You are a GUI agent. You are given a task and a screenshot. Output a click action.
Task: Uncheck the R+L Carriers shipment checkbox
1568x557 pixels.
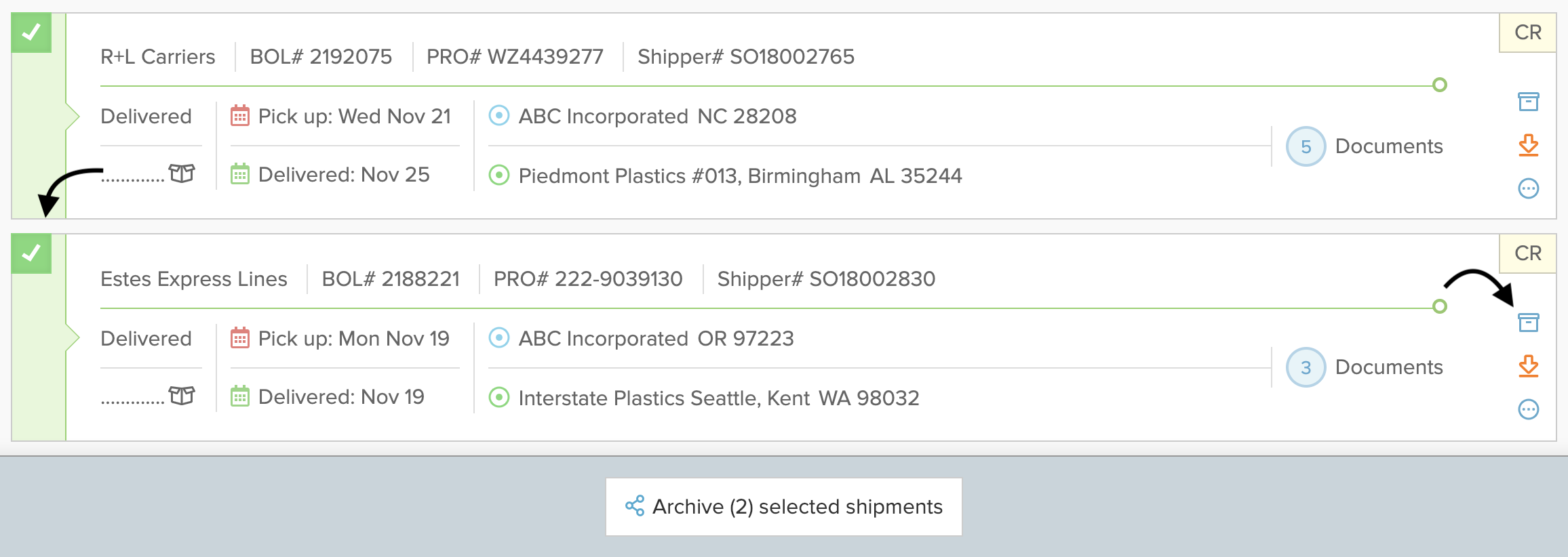31,33
